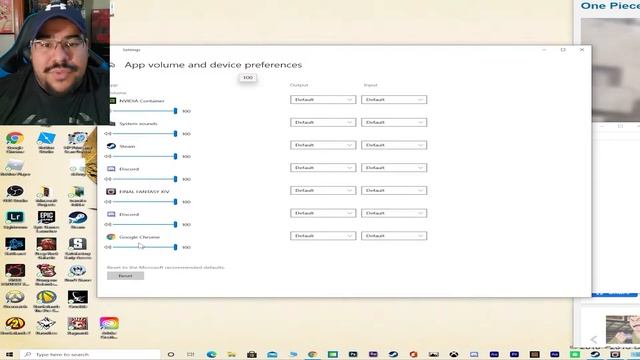Image resolution: width=640 pixels, height=360 pixels.
Task: Go to Settings home via house icon
Action: [x=112, y=65]
